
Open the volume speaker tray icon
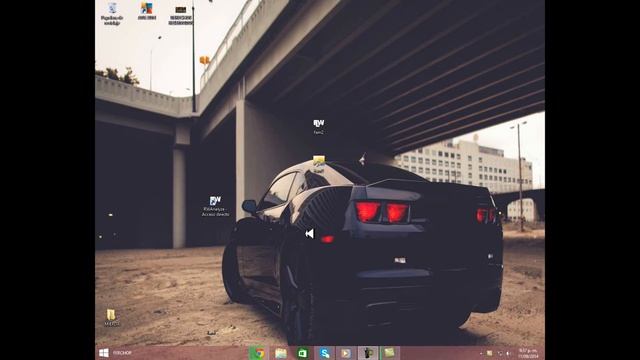click(509, 353)
